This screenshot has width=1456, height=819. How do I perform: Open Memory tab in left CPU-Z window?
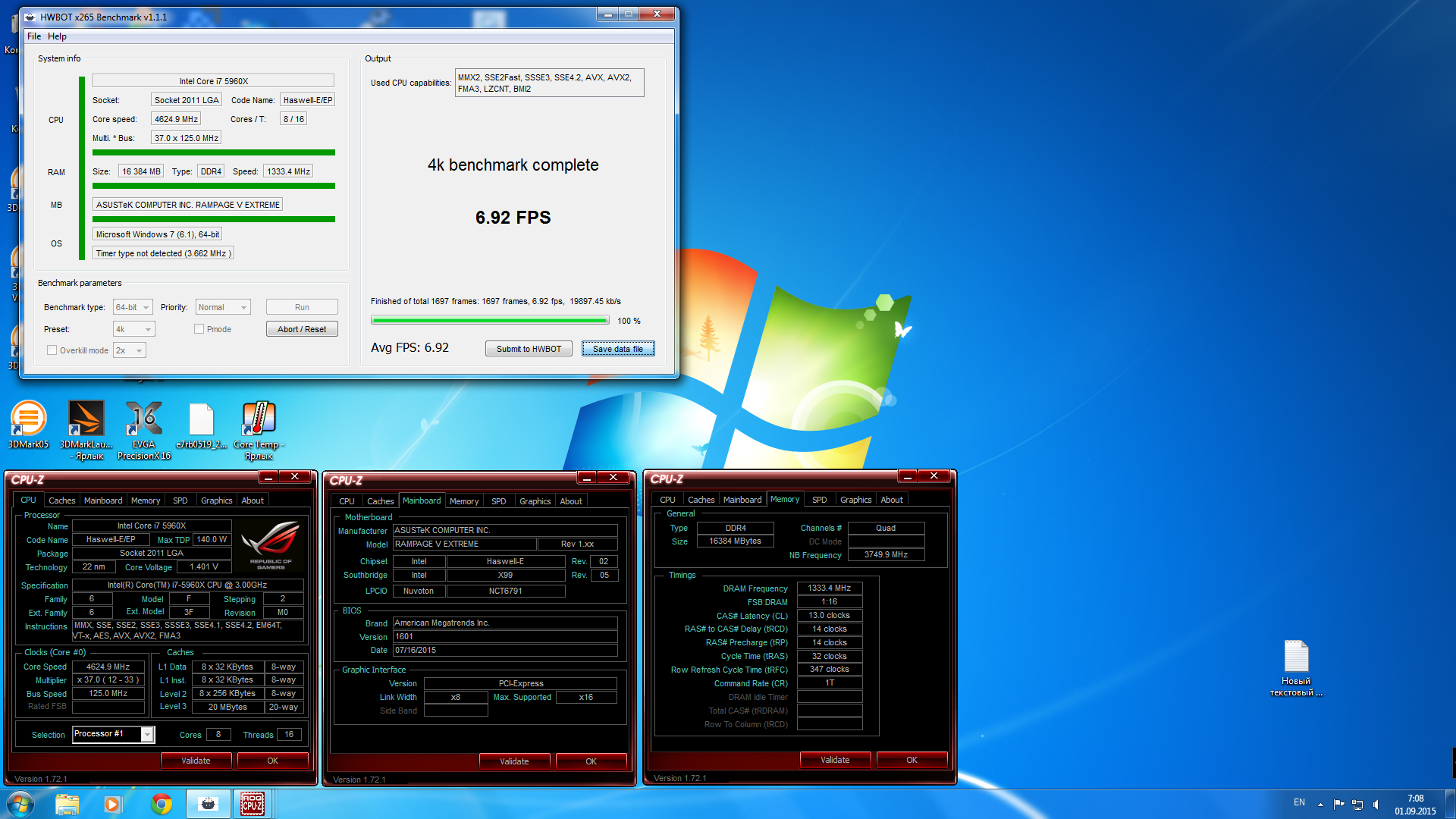coord(146,500)
